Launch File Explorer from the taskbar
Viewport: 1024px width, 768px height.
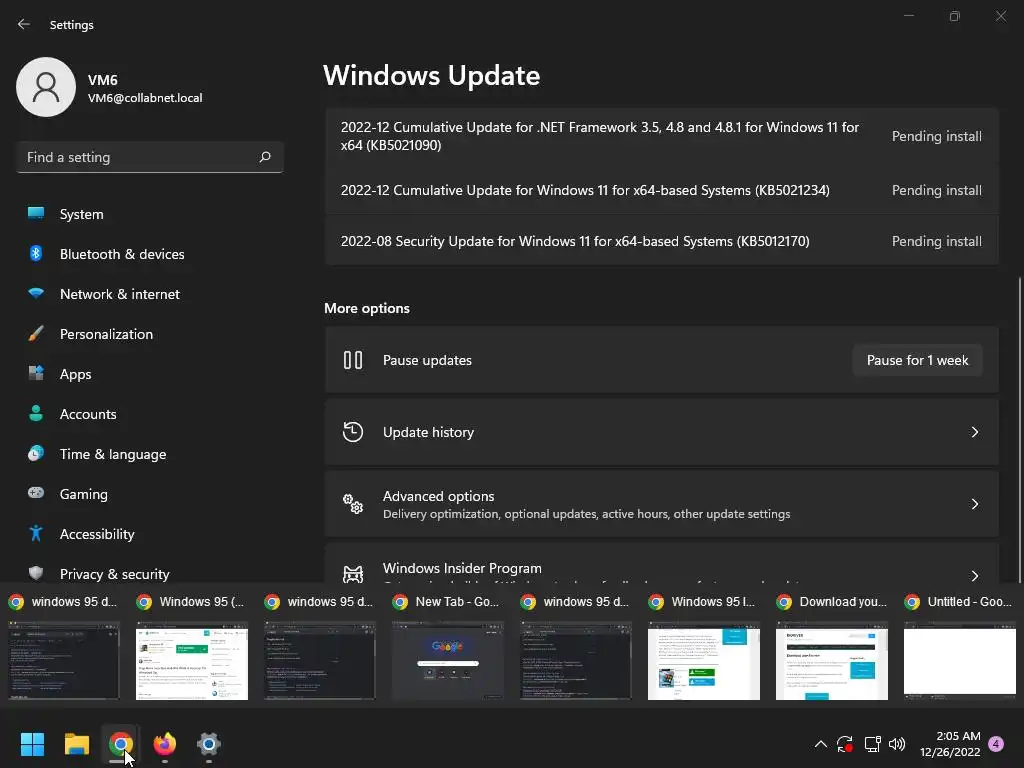(76, 744)
